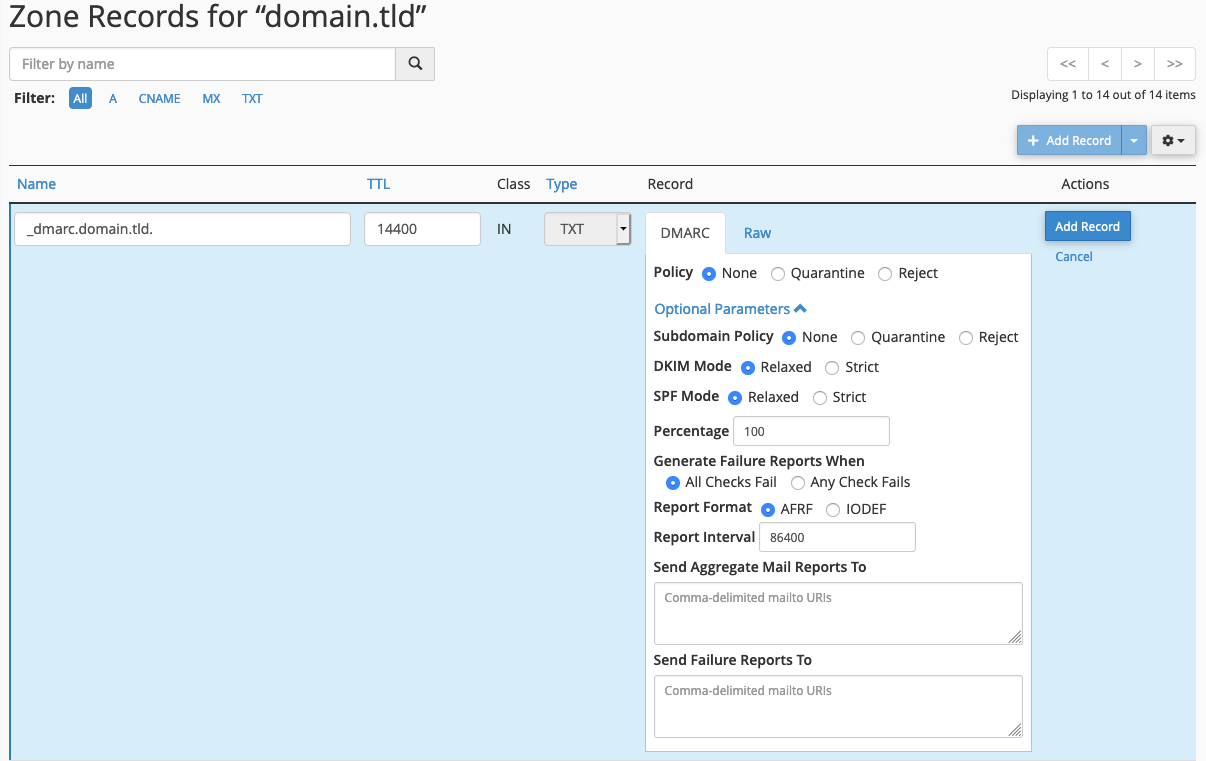Select the IODEF report format
Image resolution: width=1206 pixels, height=761 pixels.
point(833,510)
